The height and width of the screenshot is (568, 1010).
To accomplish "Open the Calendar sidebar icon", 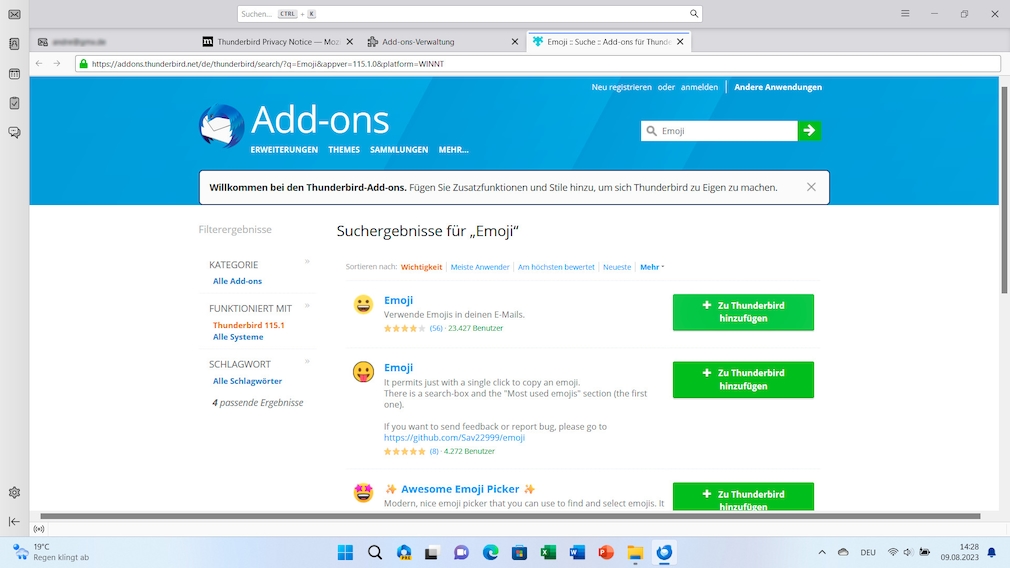I will 14,74.
